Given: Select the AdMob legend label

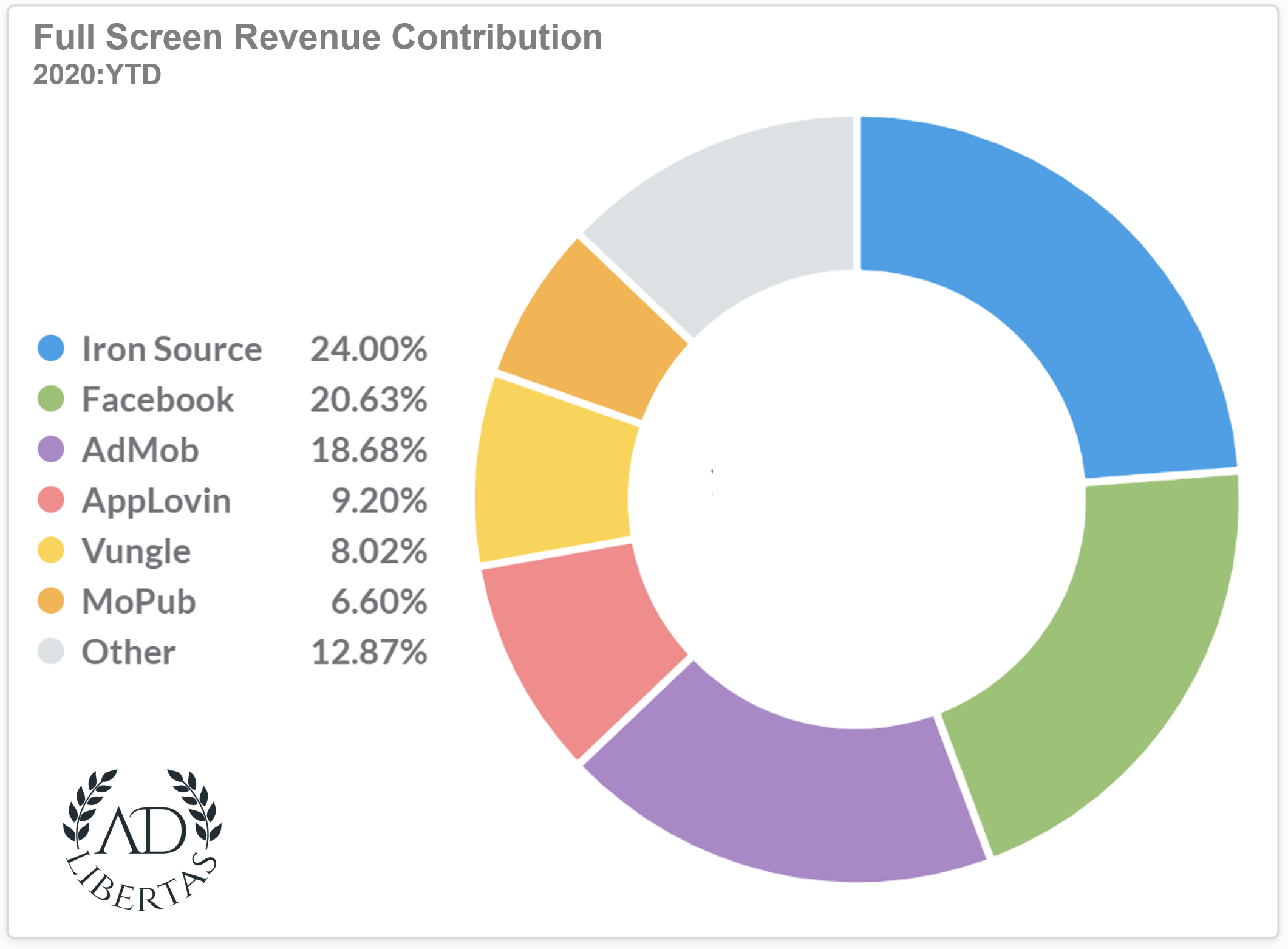Looking at the screenshot, I should tap(140, 450).
